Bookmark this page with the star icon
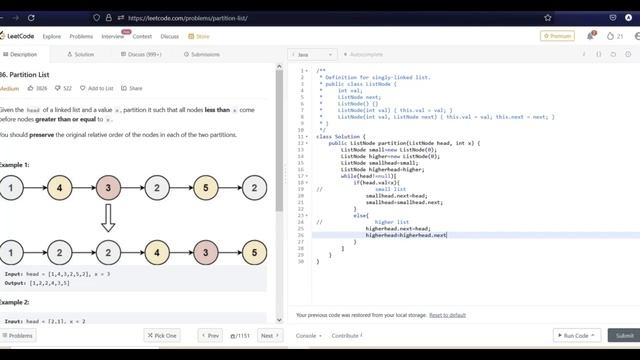Viewport: 640px width, 360px height. coord(548,18)
